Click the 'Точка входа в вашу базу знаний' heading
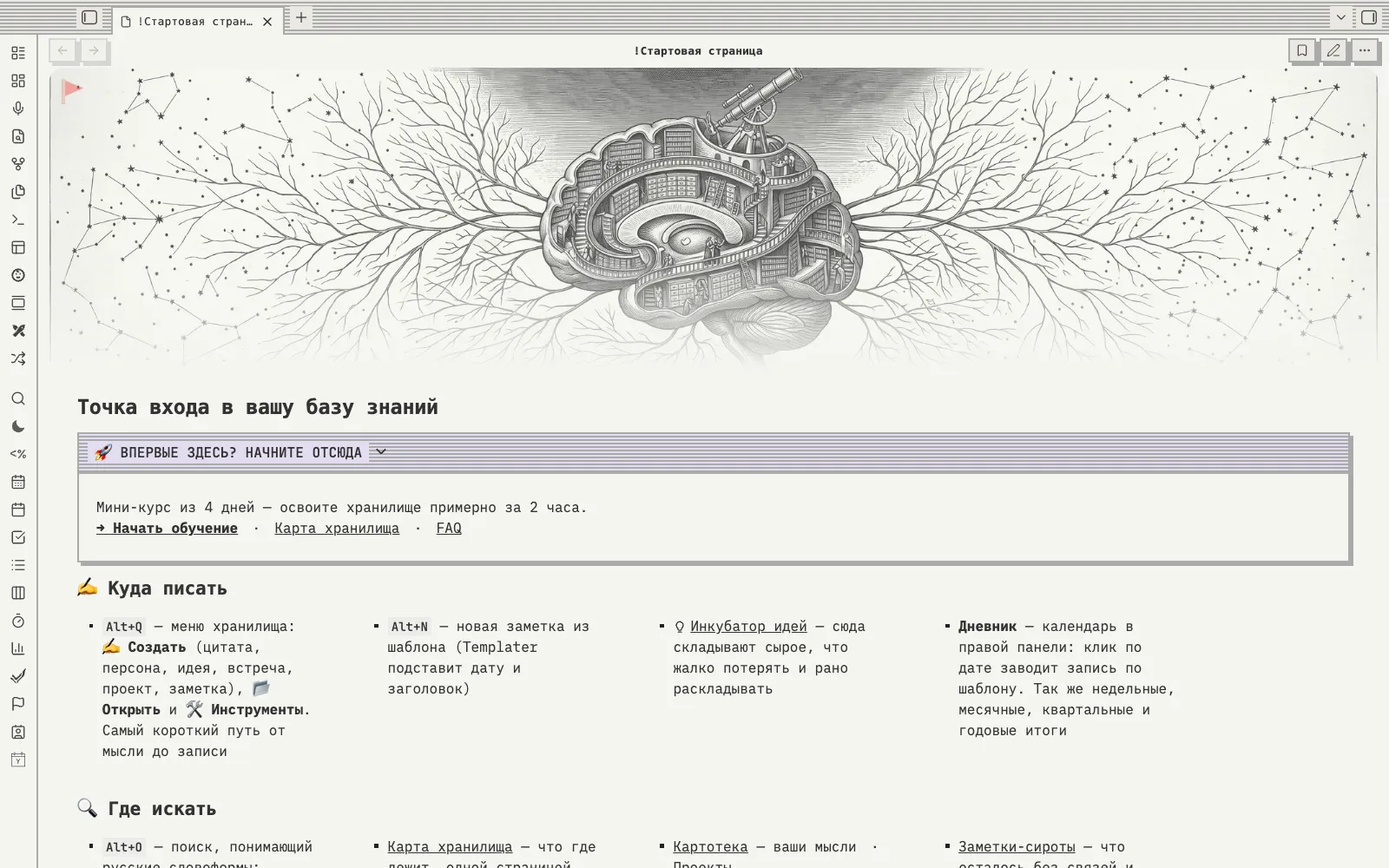This screenshot has height=868, width=1389. pos(258,407)
